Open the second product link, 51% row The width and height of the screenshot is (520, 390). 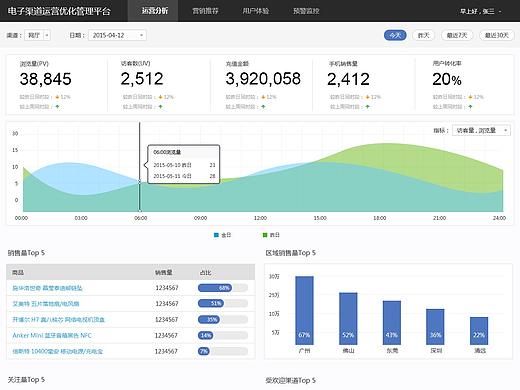(46, 304)
